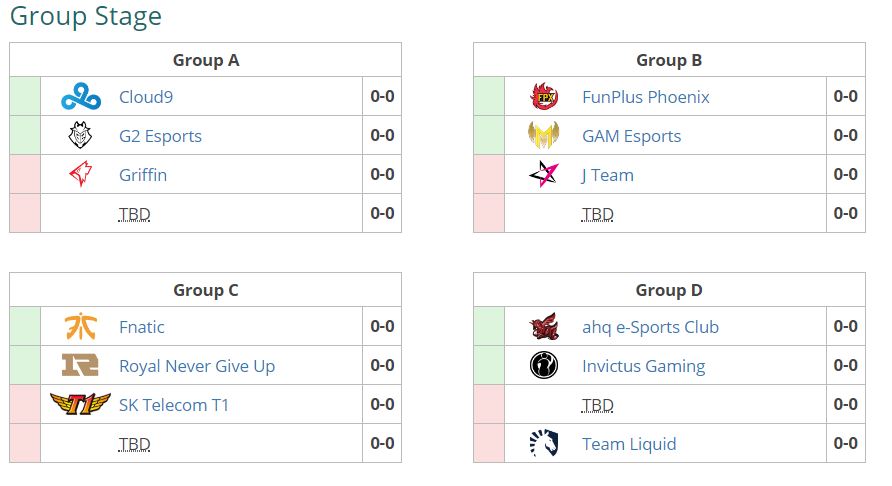This screenshot has width=892, height=486.
Task: Click the Group Stage section heading
Action: coord(85,17)
